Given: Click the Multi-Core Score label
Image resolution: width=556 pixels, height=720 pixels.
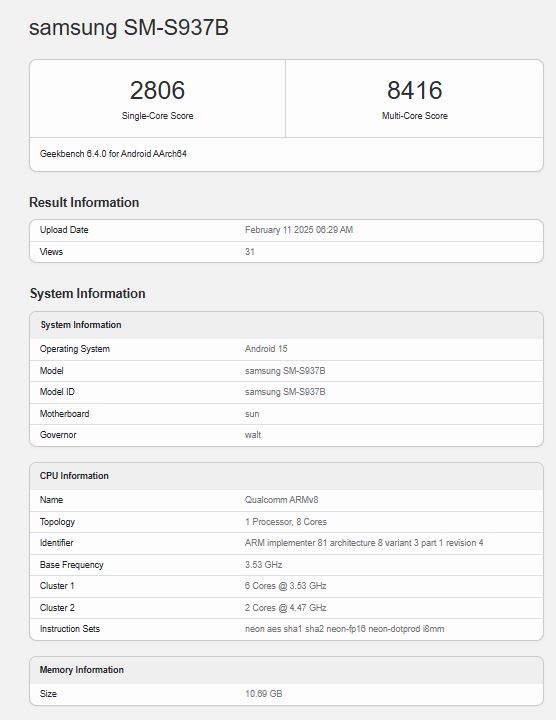Looking at the screenshot, I should (415, 116).
